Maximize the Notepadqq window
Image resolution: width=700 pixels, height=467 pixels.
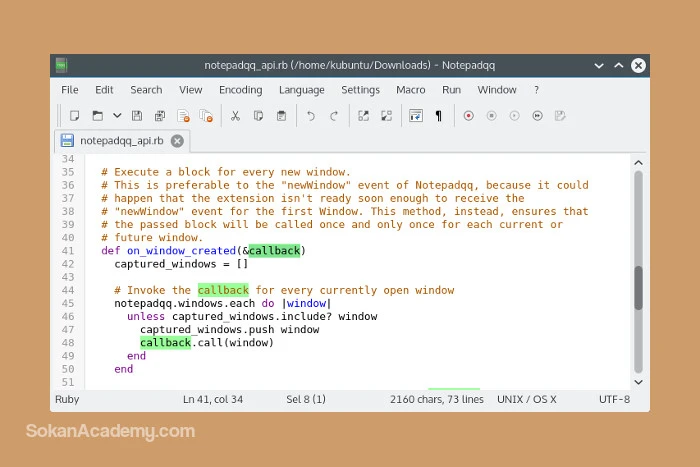click(x=619, y=66)
